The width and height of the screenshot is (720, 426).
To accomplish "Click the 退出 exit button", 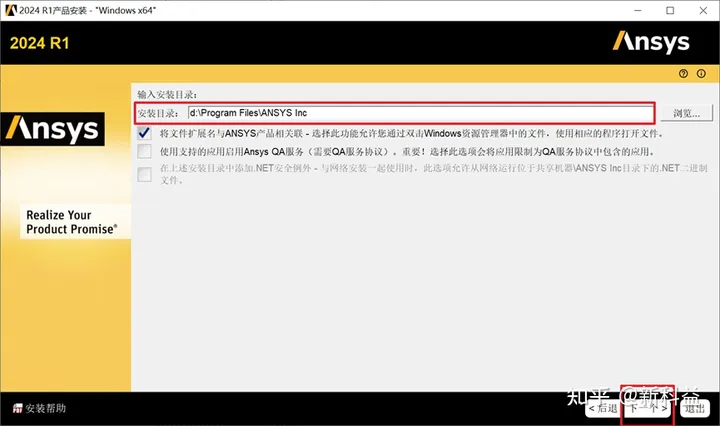I will point(695,408).
